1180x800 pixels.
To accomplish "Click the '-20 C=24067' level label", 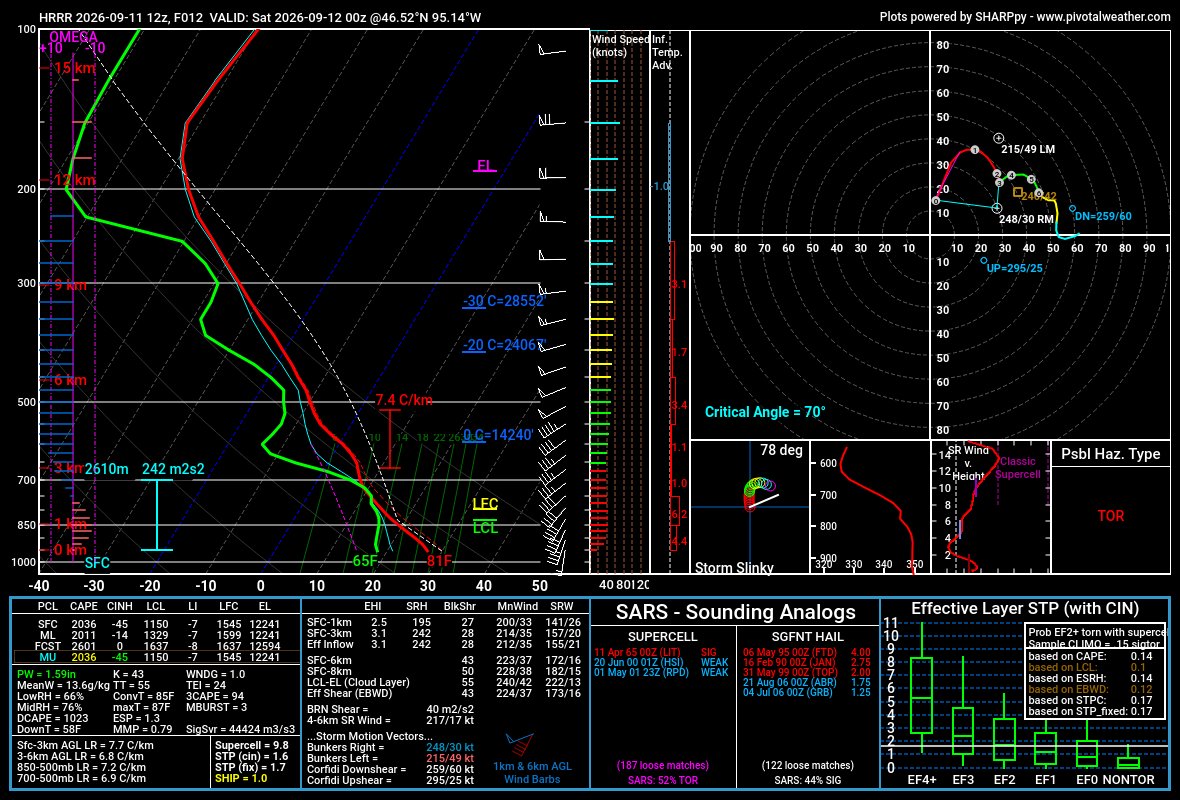I will coord(503,345).
